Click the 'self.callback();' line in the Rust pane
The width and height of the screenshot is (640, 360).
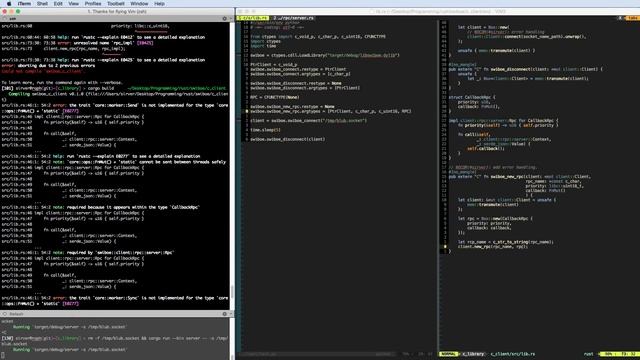[486, 149]
